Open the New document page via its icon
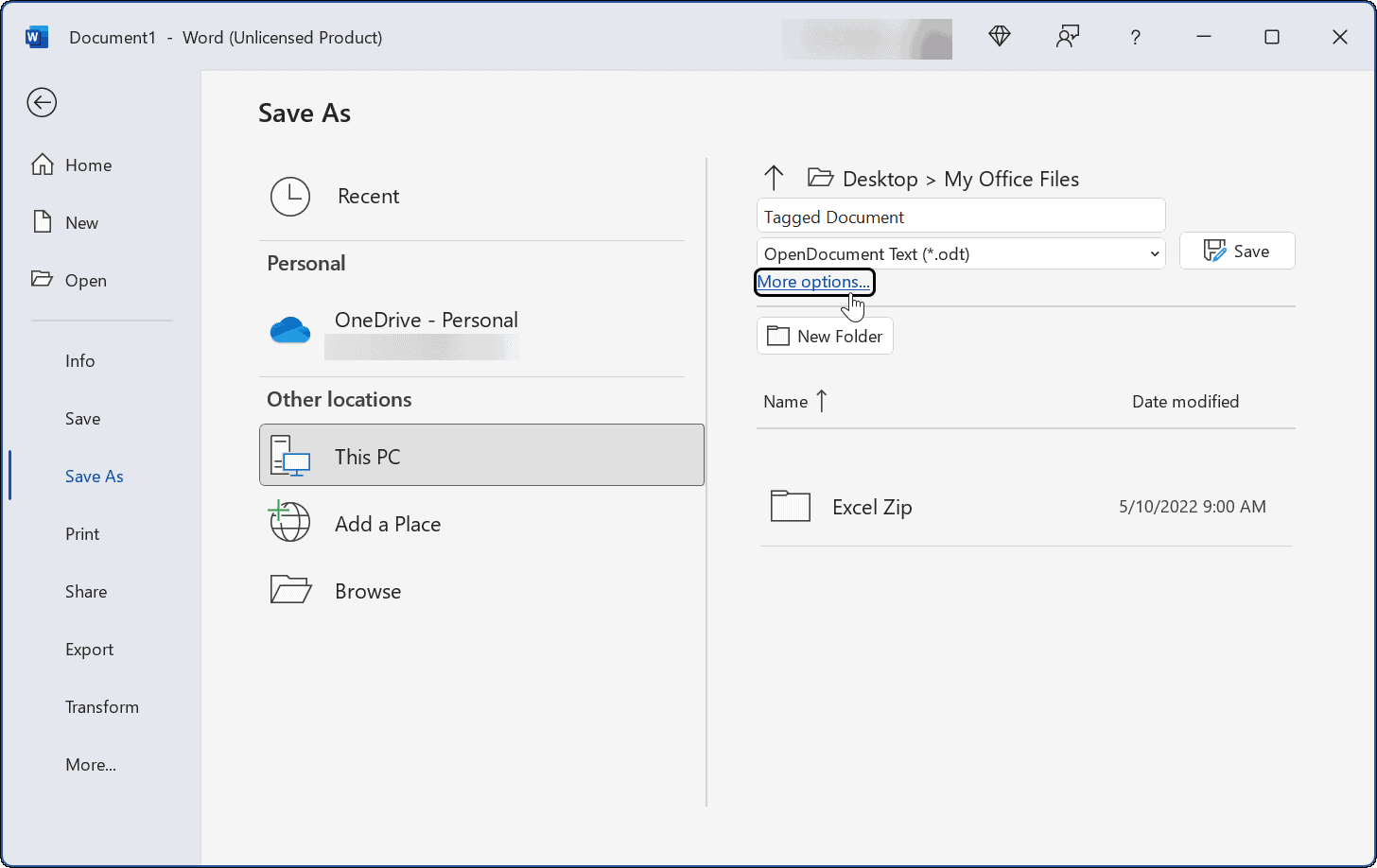 [43, 221]
